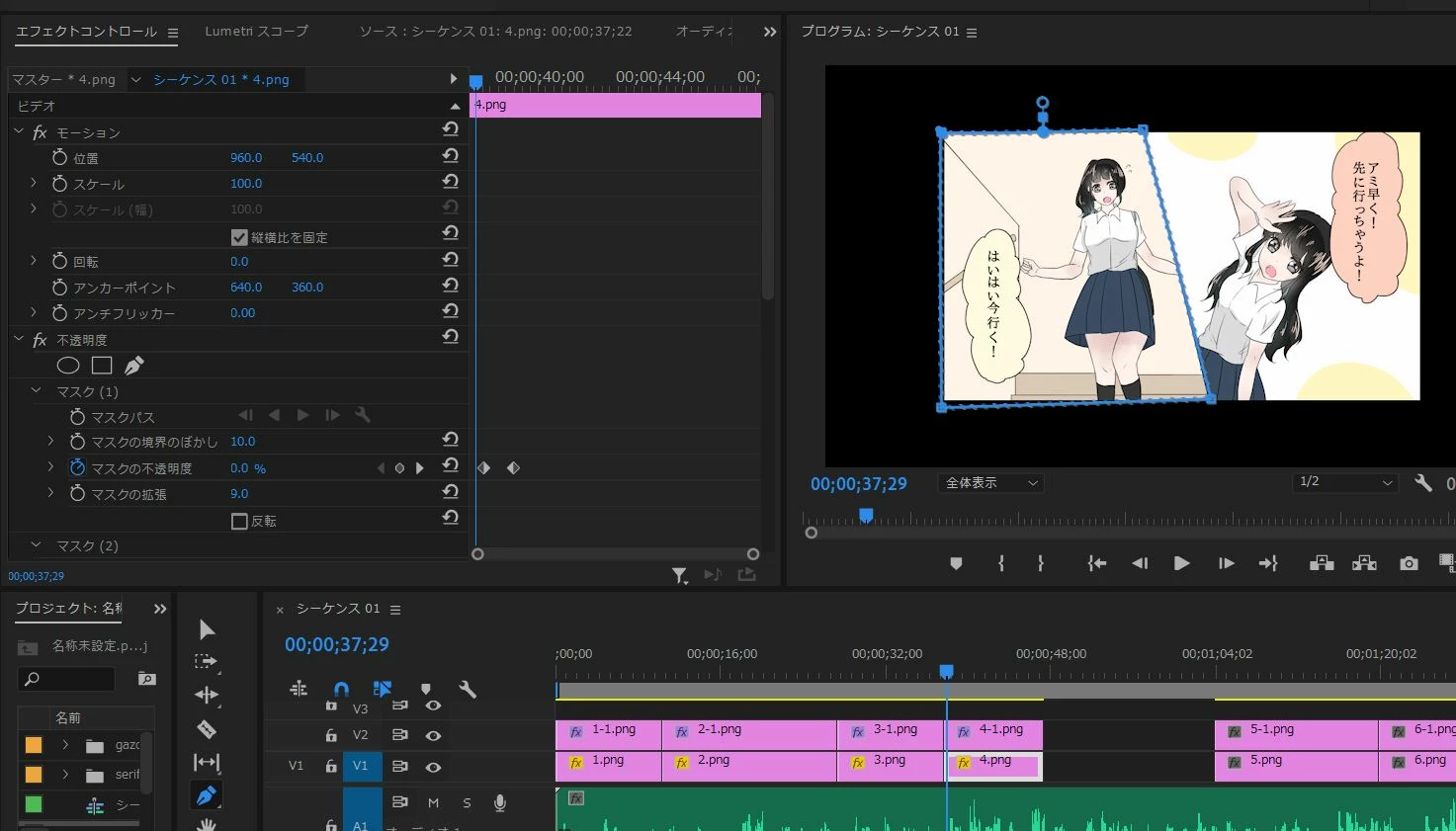Open timeline display settings wrench
Viewport: 1456px width, 831px height.
(x=468, y=690)
